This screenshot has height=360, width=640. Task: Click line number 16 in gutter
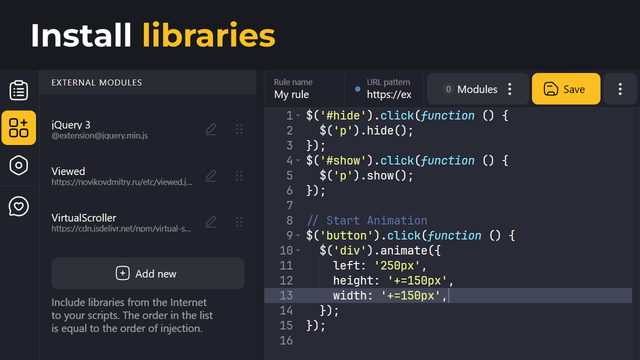click(x=286, y=340)
